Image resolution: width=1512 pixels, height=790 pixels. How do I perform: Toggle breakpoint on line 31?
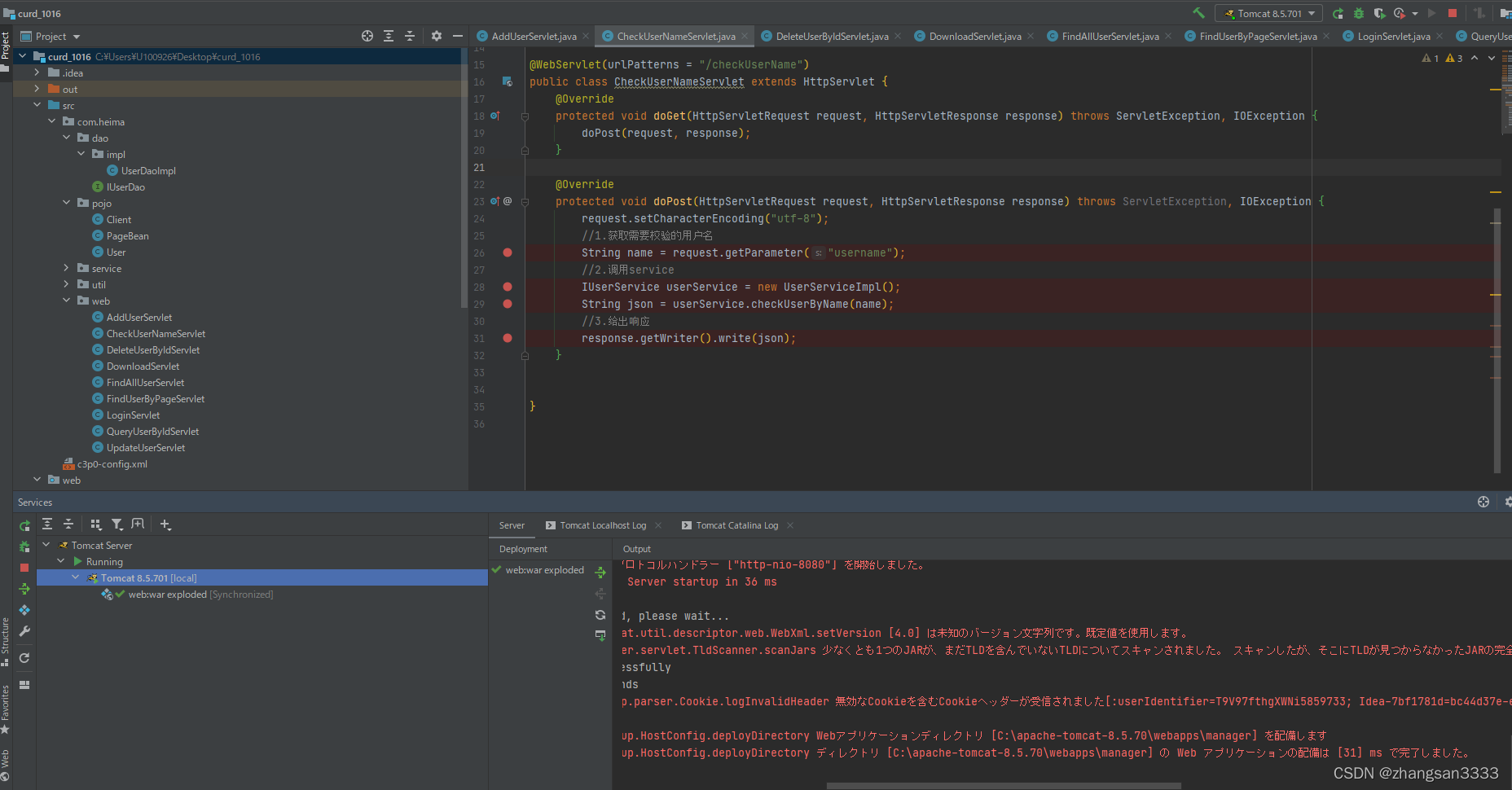[x=508, y=338]
